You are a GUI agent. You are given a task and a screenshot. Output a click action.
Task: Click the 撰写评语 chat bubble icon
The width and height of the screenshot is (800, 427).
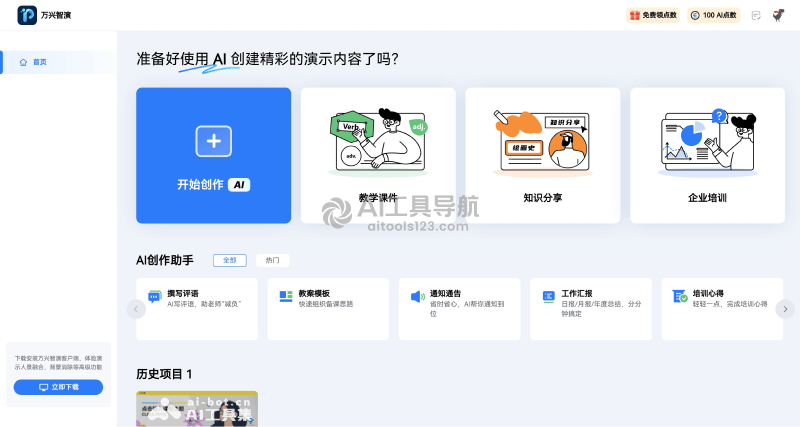154,296
